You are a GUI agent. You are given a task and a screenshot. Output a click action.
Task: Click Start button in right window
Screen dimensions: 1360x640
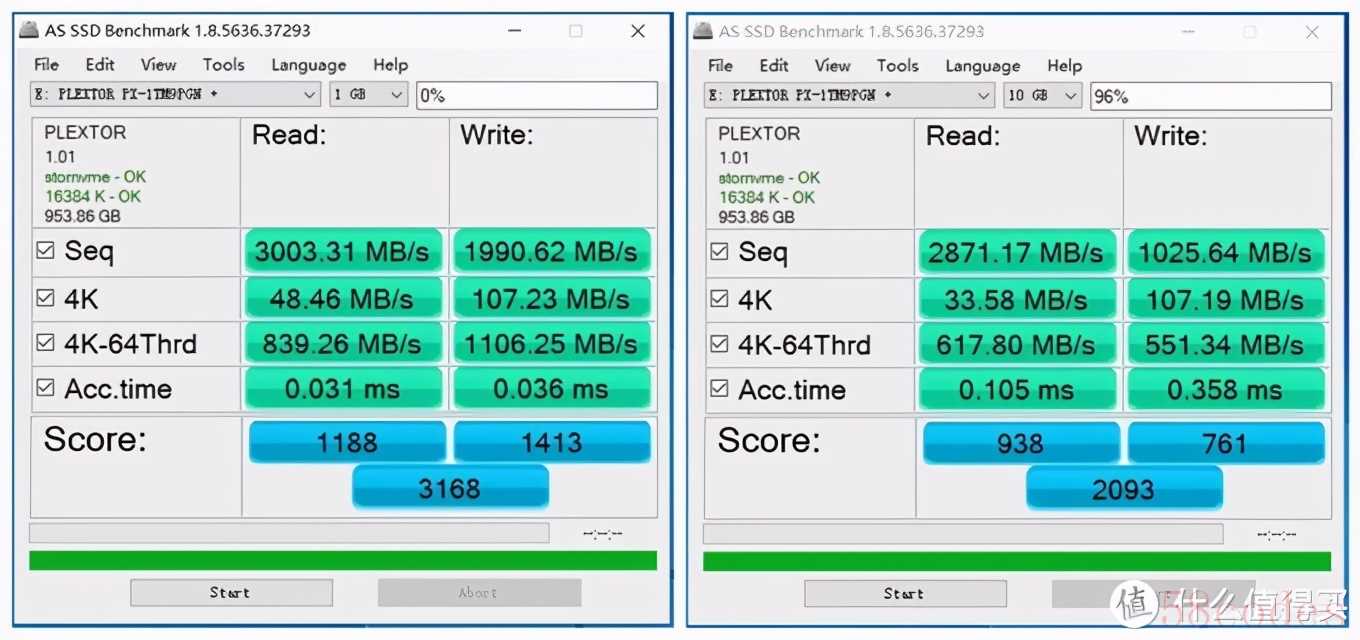tap(905, 593)
